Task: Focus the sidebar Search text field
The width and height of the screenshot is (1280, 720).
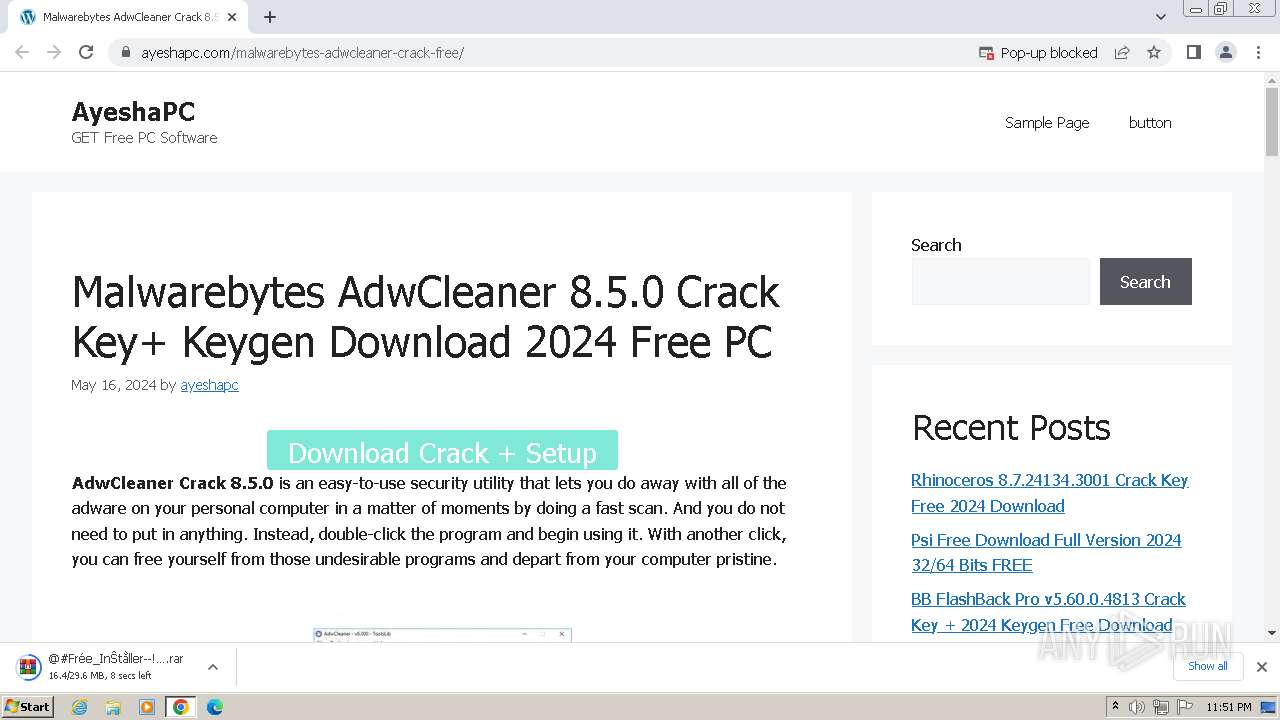Action: point(1000,281)
